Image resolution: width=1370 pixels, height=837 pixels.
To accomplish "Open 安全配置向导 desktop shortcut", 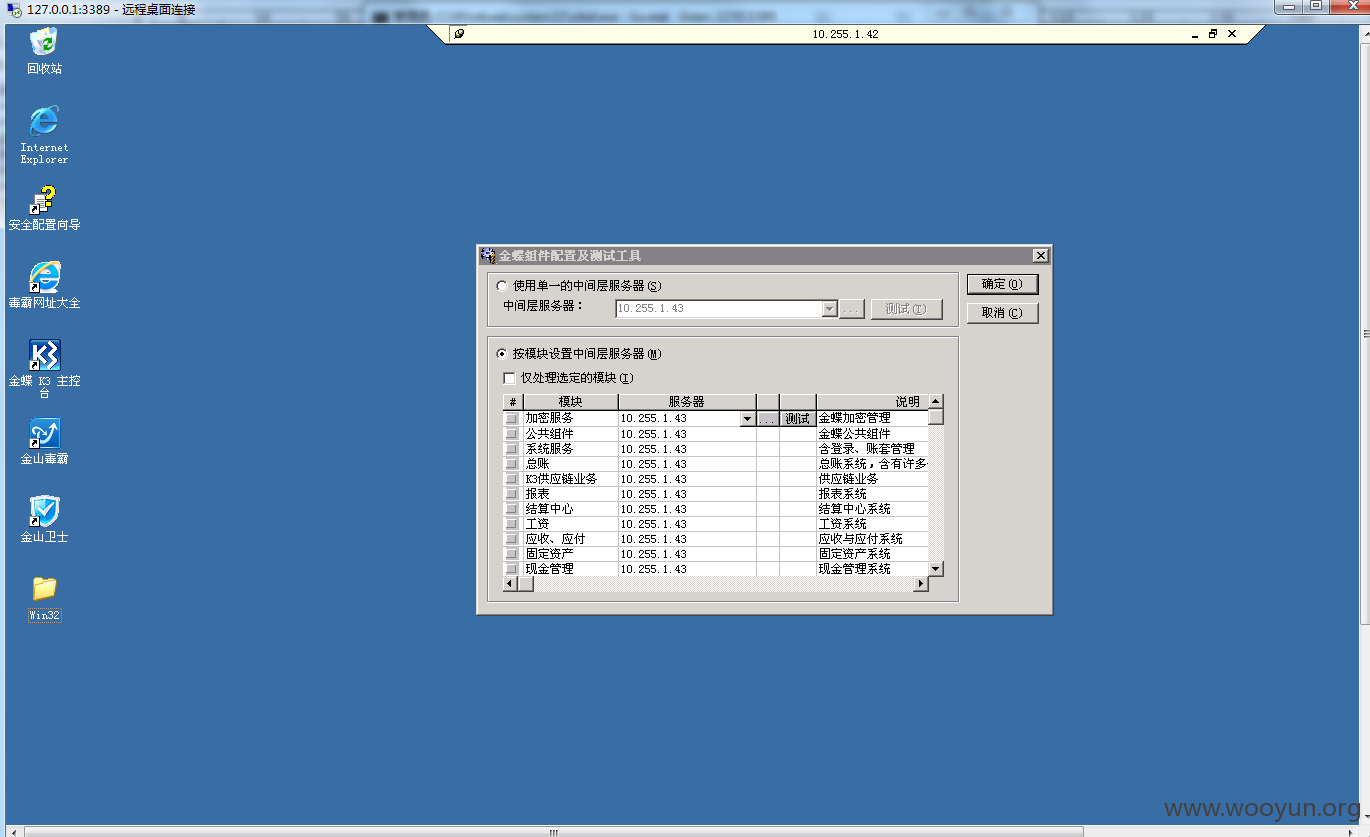I will coord(44,207).
